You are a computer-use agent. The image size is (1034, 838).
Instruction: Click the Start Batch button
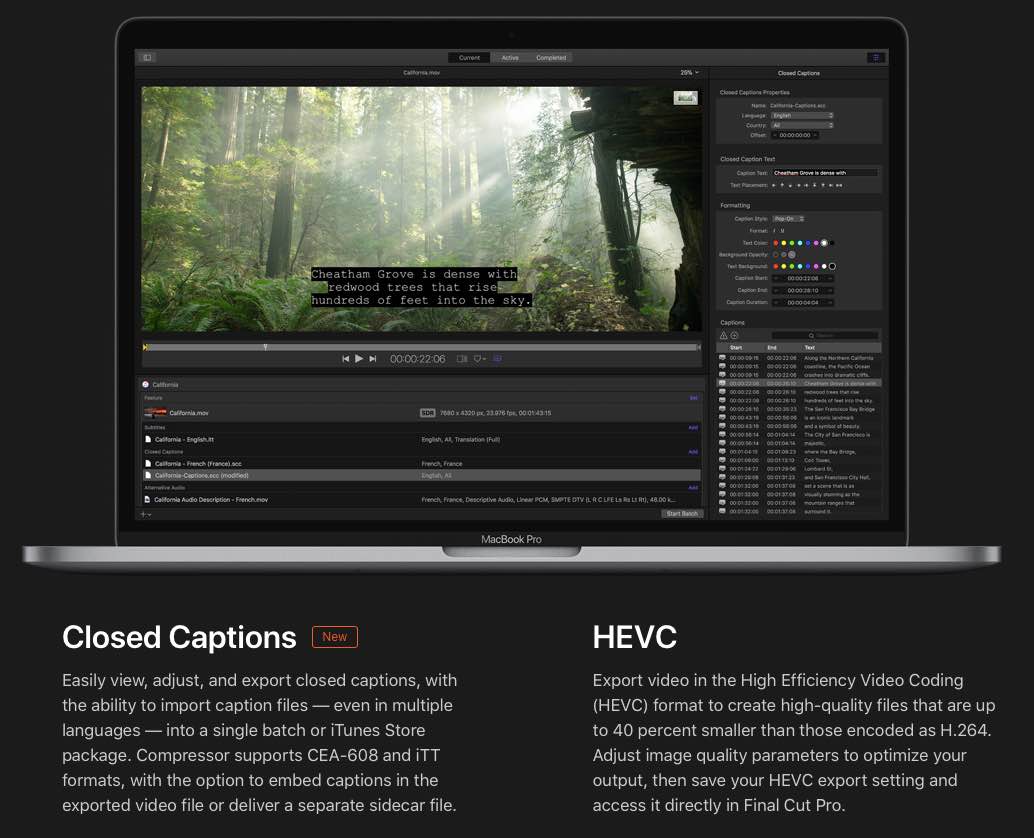click(x=682, y=514)
